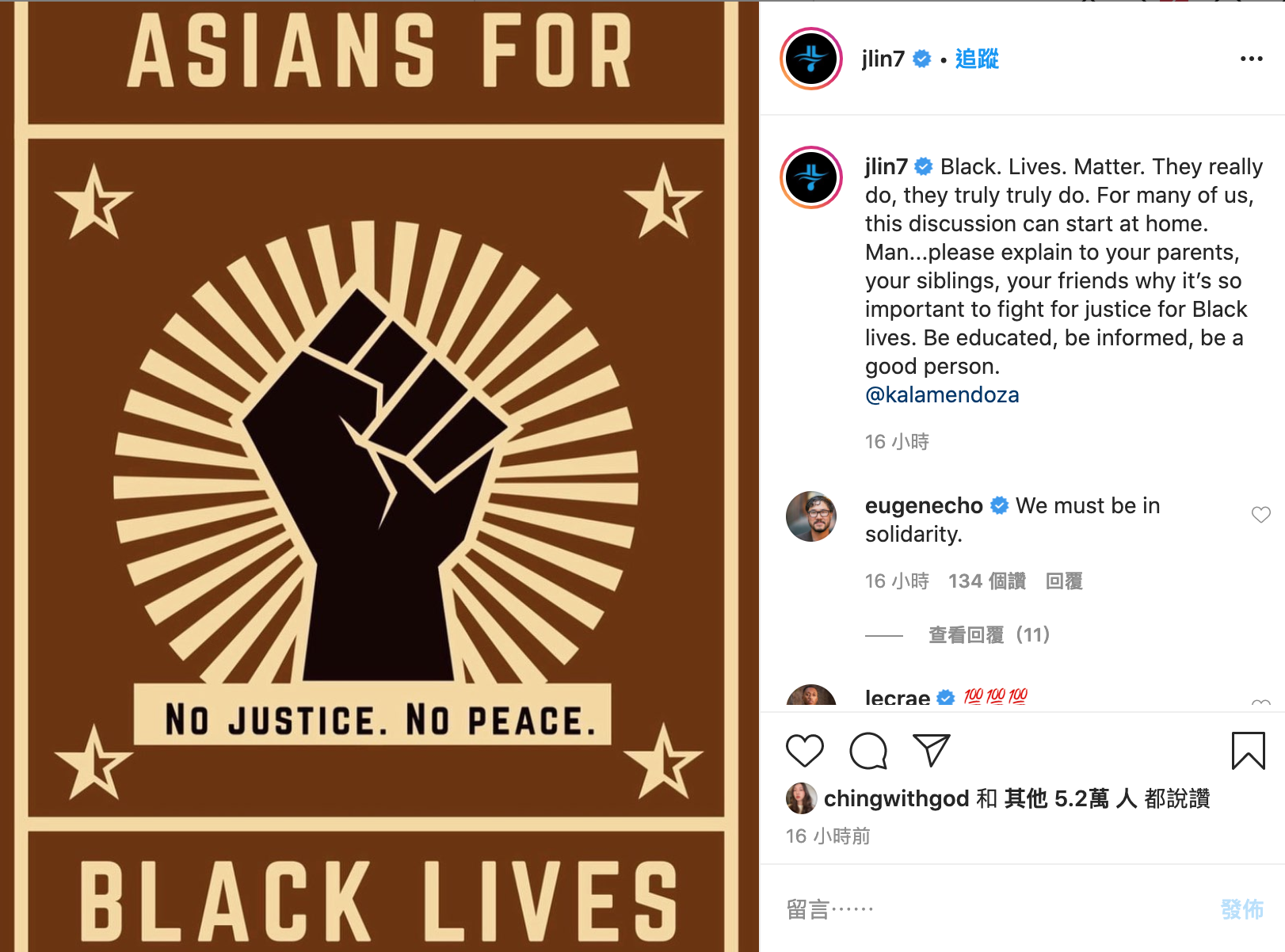Save post with the bookmark icon
1285x952 pixels.
(1248, 750)
